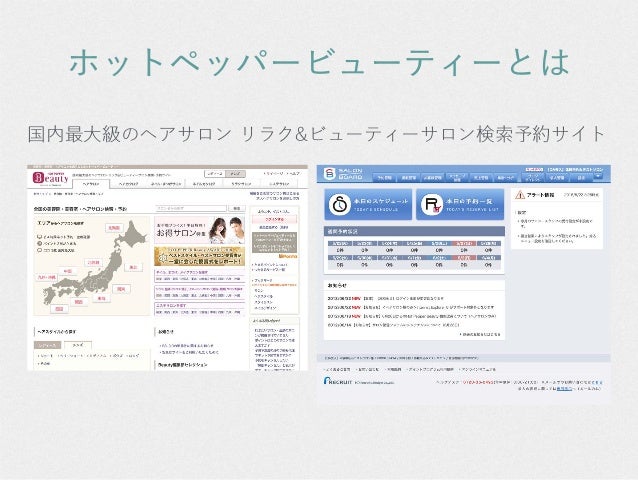
Task: Open the gold ベストスタイル・ベストサロン banner
Action: pyautogui.click(x=199, y=256)
